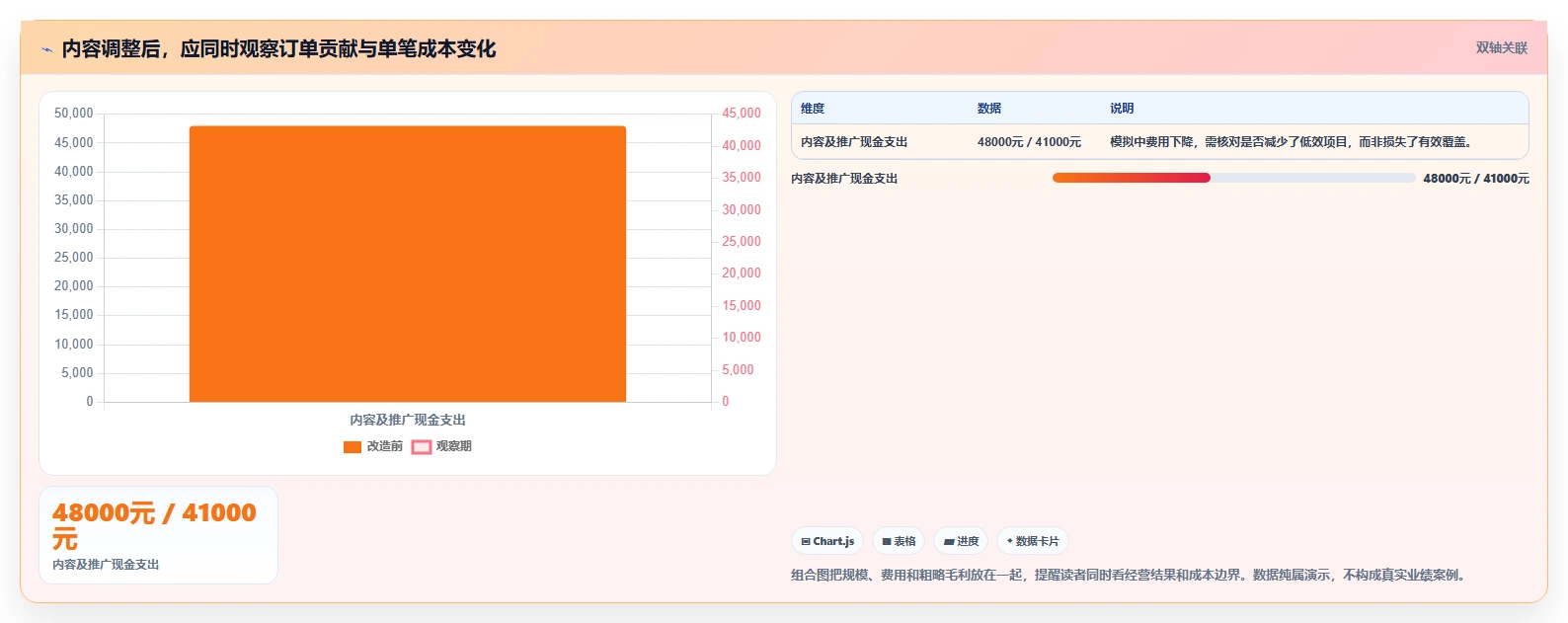Toggle the 改造前 legend item

pyautogui.click(x=373, y=446)
